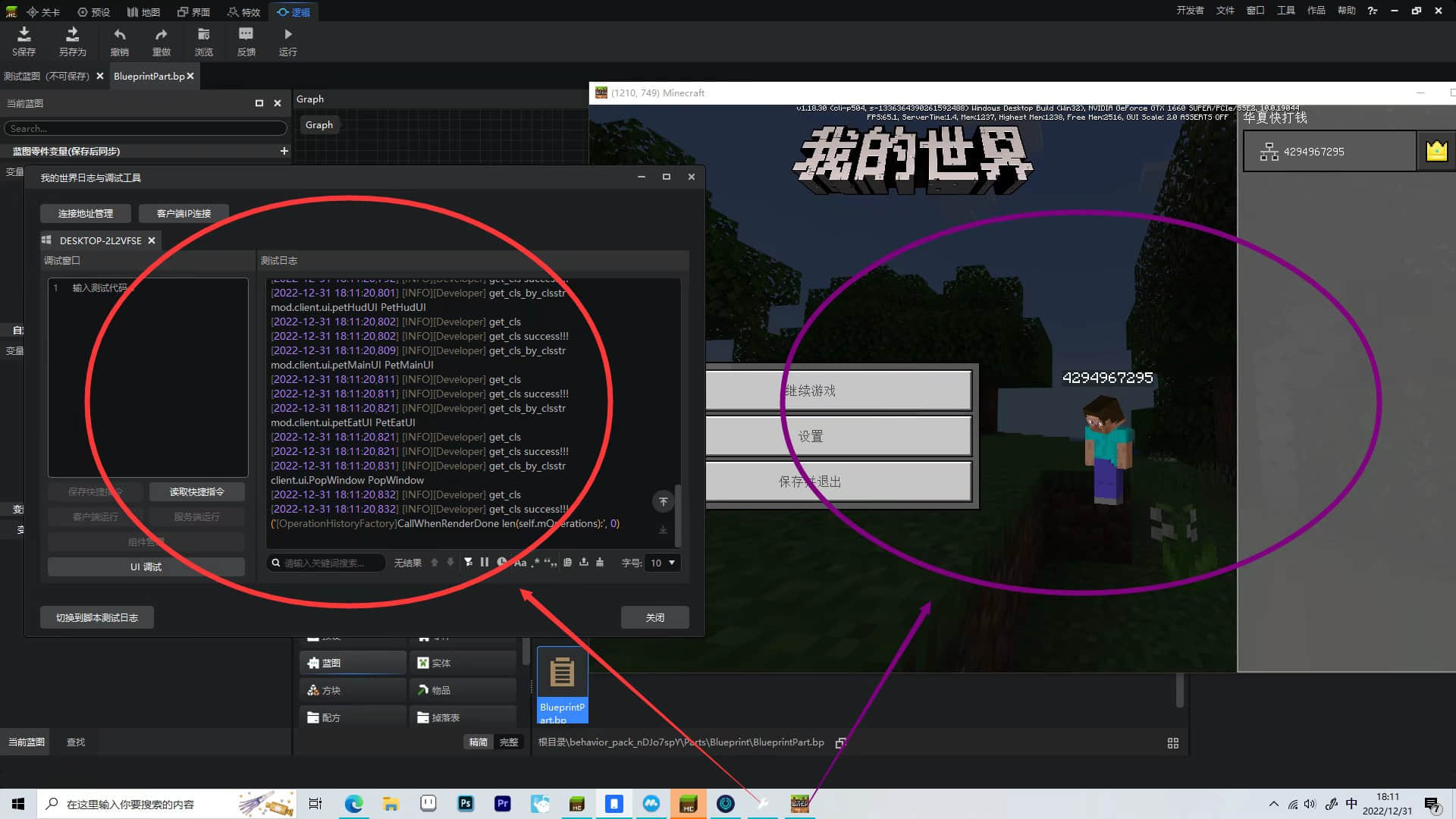Screen dimensions: 1456x819
Task: Switch to the 界面 UI tab
Action: 193,12
